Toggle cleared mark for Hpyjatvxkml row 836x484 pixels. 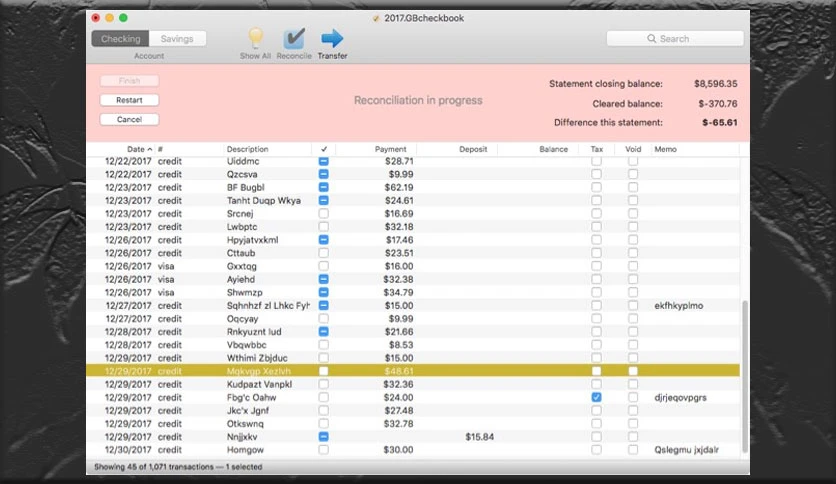(324, 240)
